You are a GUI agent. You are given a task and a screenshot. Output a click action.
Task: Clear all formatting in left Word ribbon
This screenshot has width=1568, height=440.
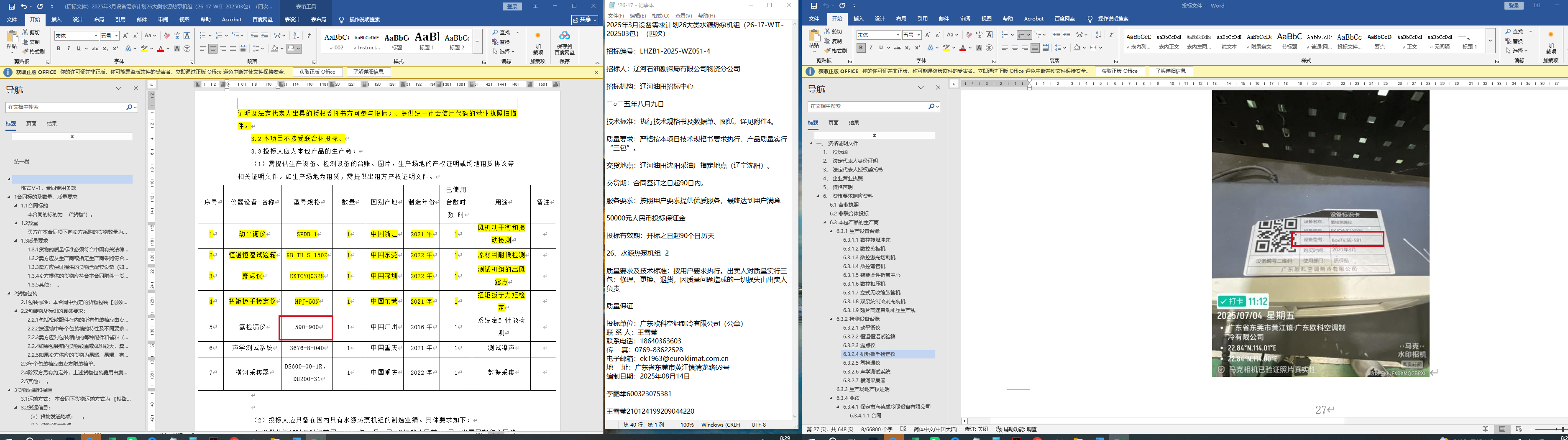click(x=167, y=36)
